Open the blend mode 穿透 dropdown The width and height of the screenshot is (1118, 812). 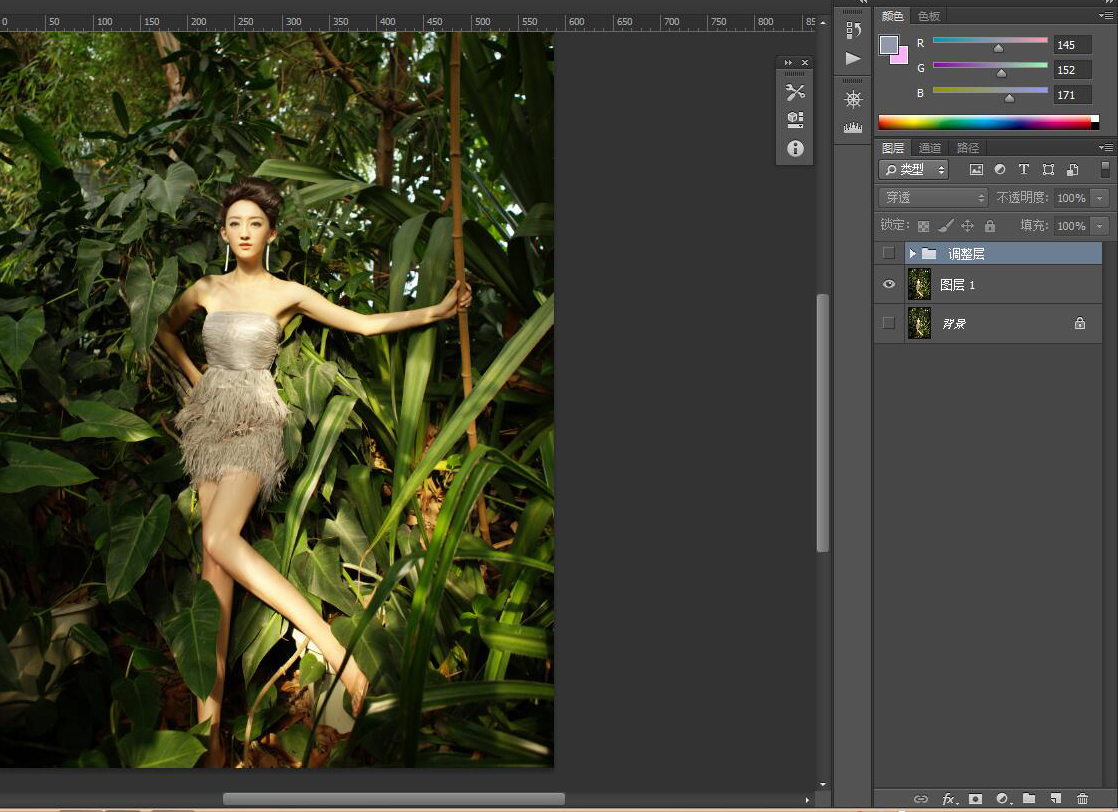933,198
